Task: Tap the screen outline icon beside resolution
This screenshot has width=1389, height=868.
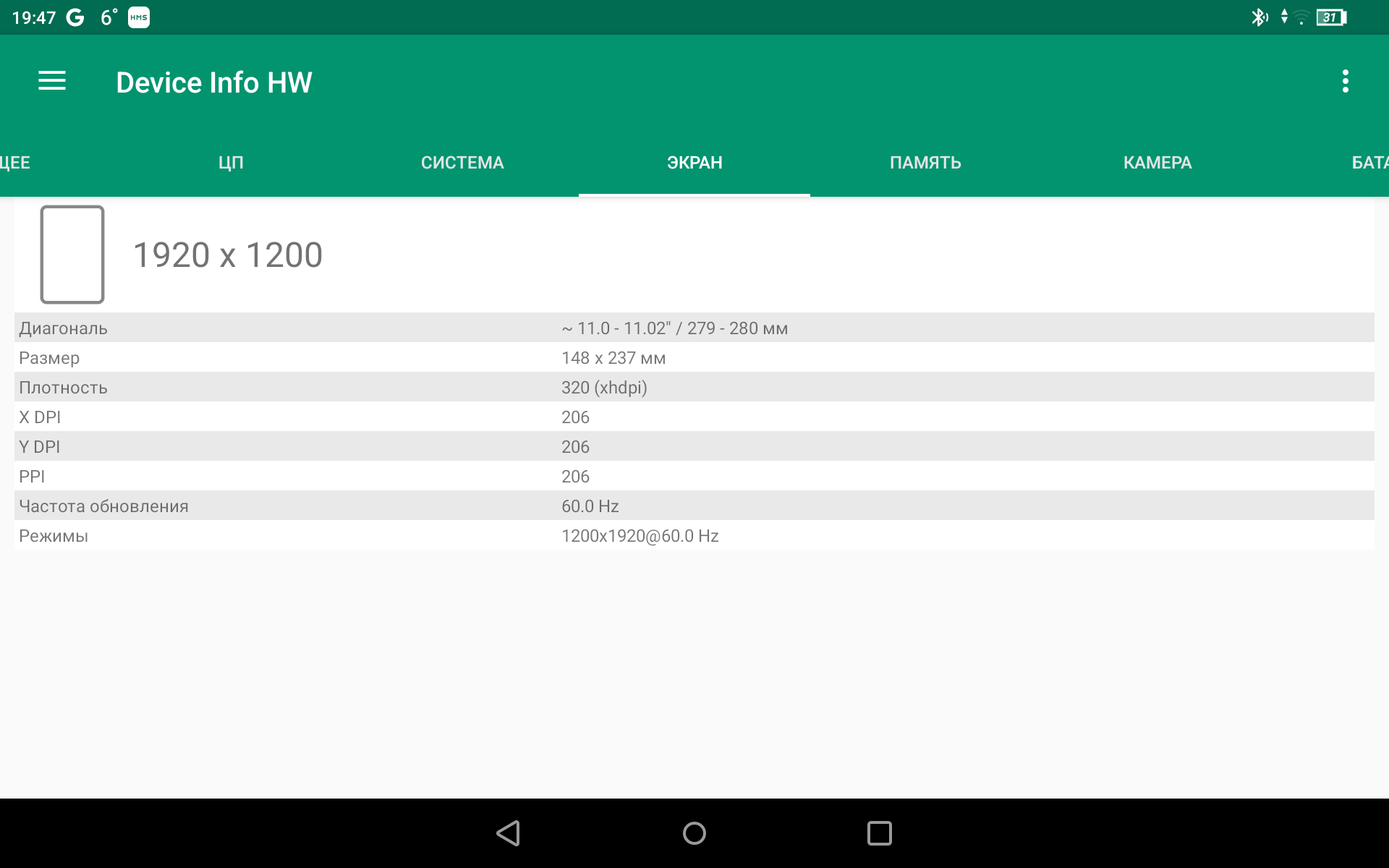Action: coord(72,255)
